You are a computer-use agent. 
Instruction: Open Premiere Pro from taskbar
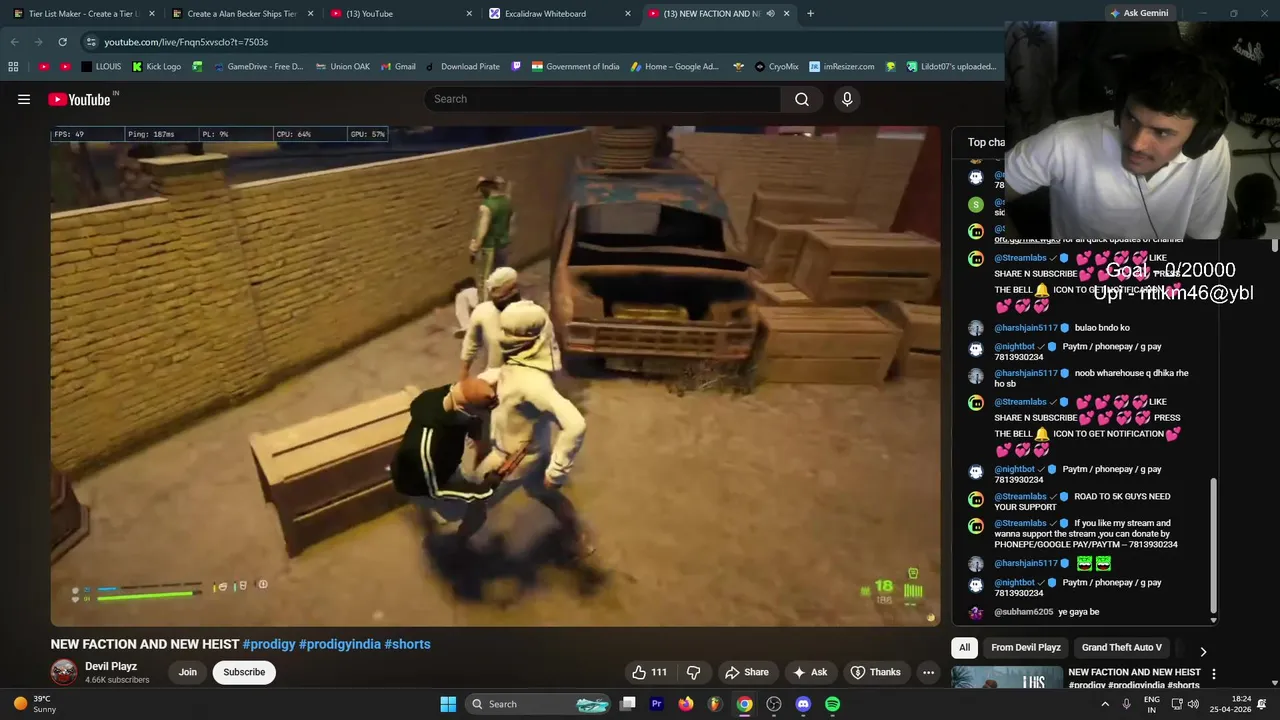tap(657, 704)
